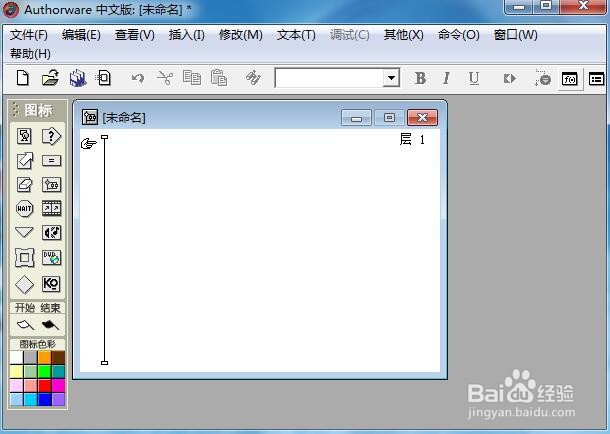Select the DVD icon in palette
The image size is (610, 434).
51,257
